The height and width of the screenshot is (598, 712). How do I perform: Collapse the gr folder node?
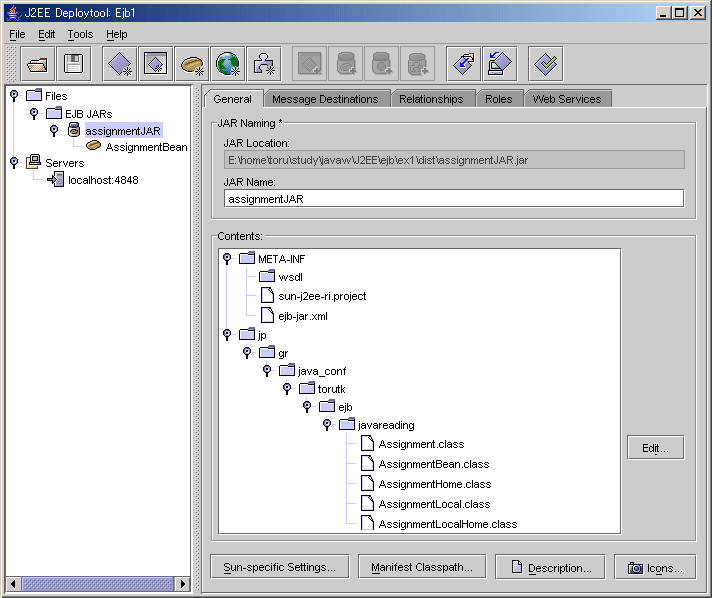[247, 352]
